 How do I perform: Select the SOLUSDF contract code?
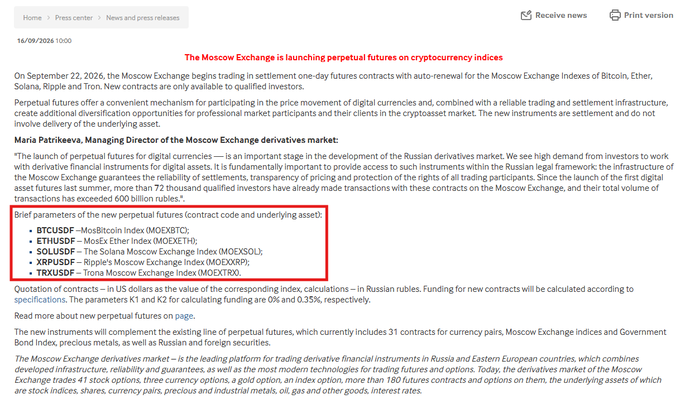point(56,252)
